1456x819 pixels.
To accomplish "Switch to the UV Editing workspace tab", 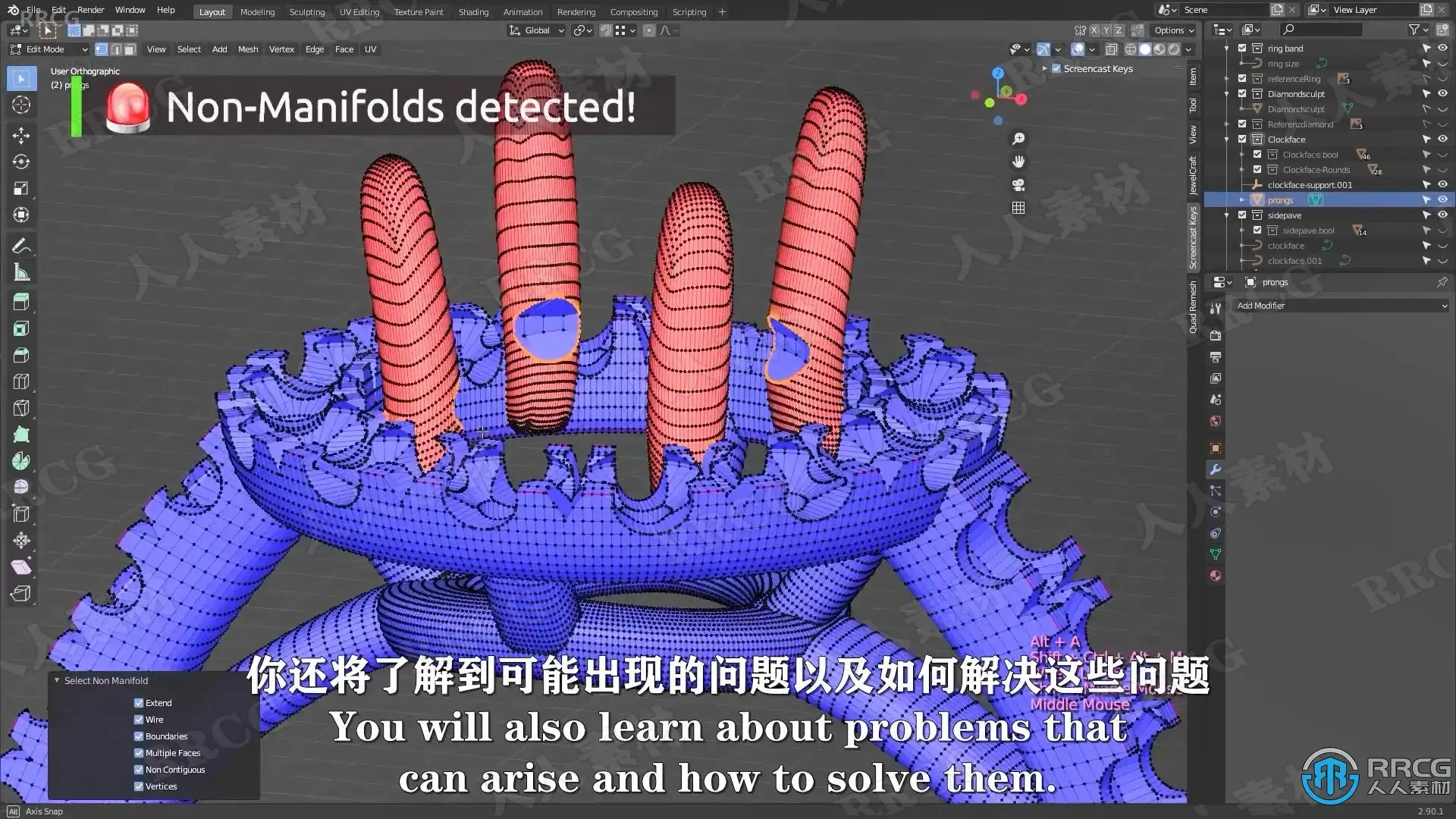I will coord(359,12).
